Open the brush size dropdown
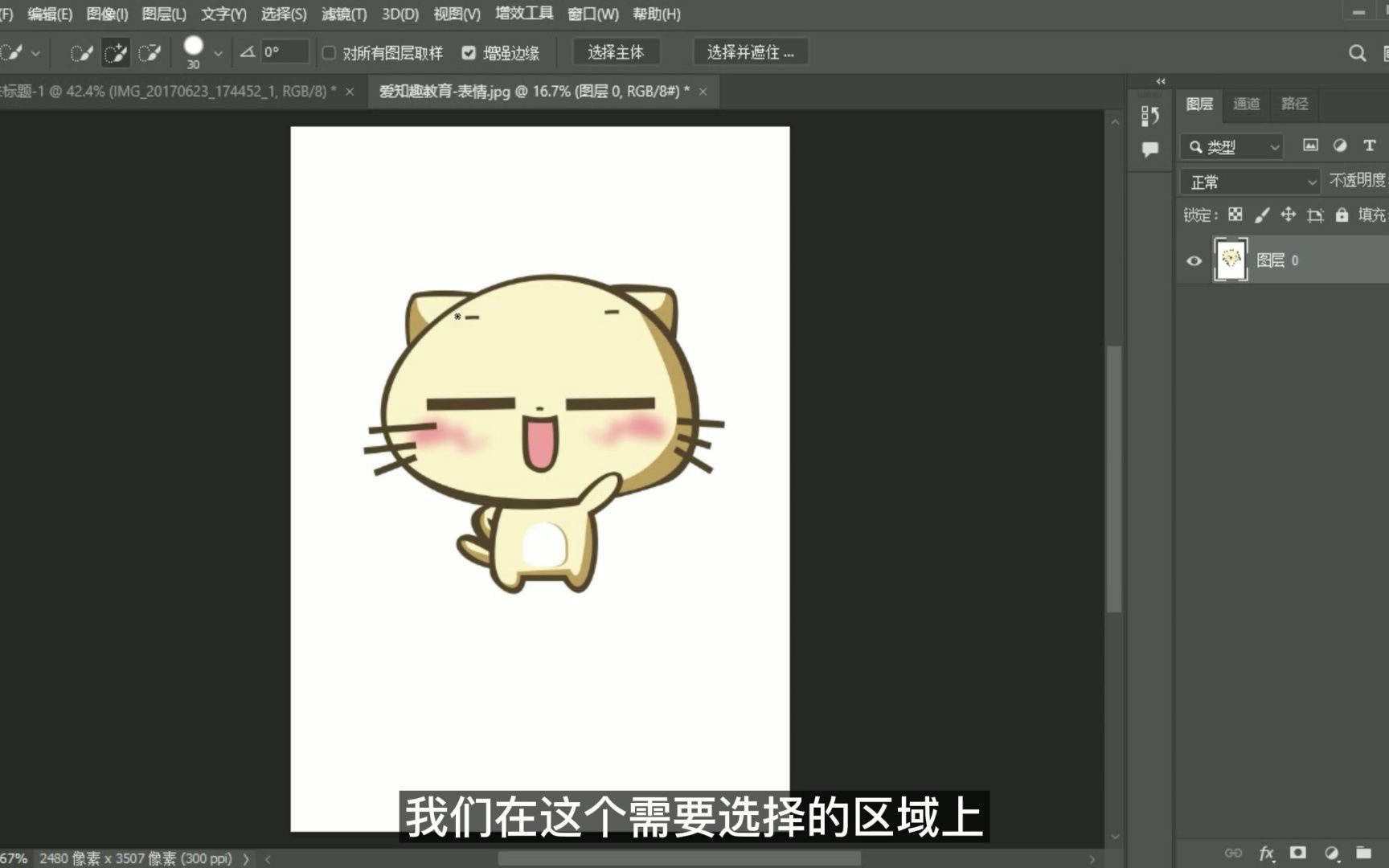Screen dimensions: 1389x868 pyautogui.click(x=216, y=52)
